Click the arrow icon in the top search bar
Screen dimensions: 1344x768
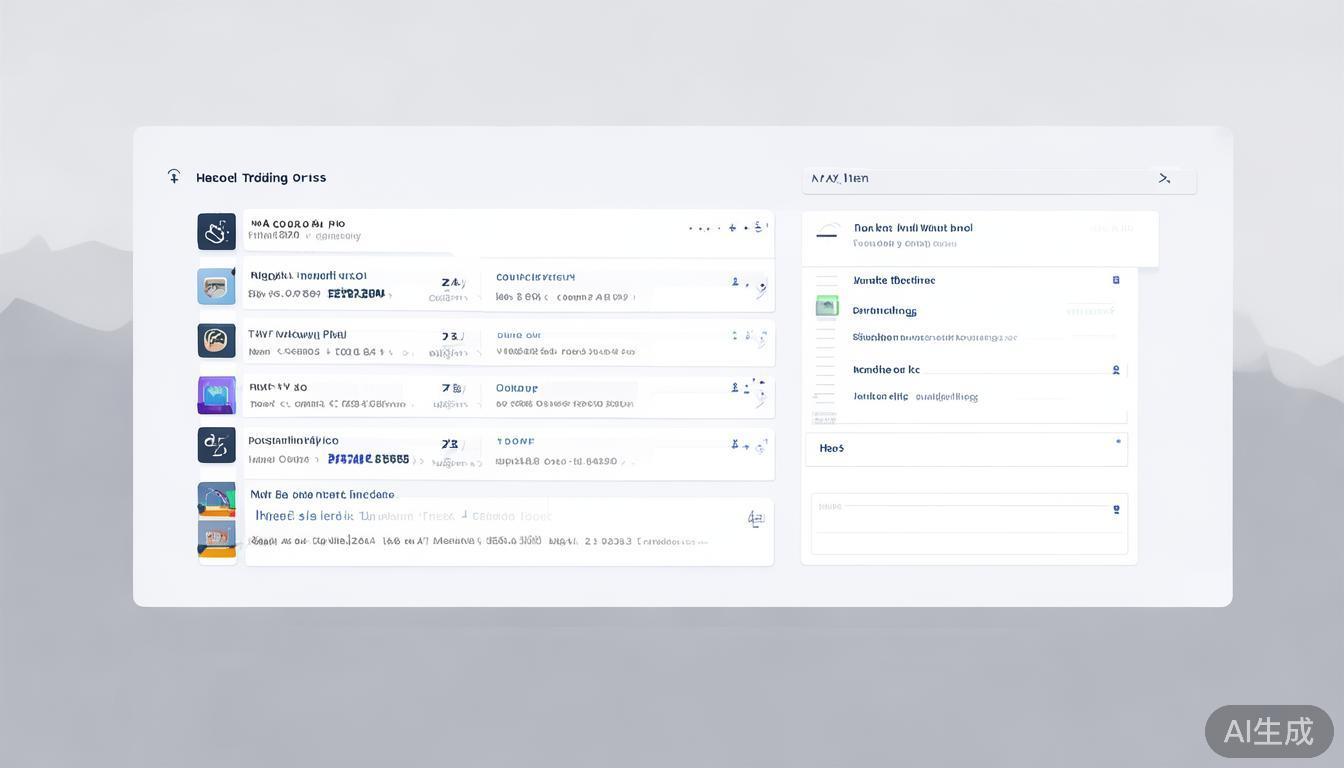point(1164,179)
